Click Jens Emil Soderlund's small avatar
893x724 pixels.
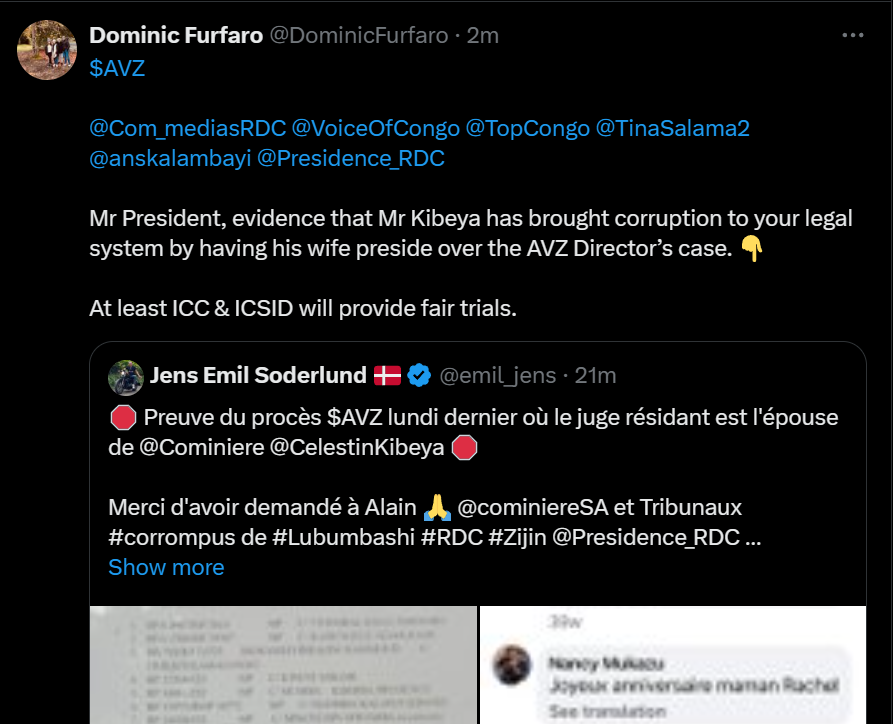click(x=124, y=376)
